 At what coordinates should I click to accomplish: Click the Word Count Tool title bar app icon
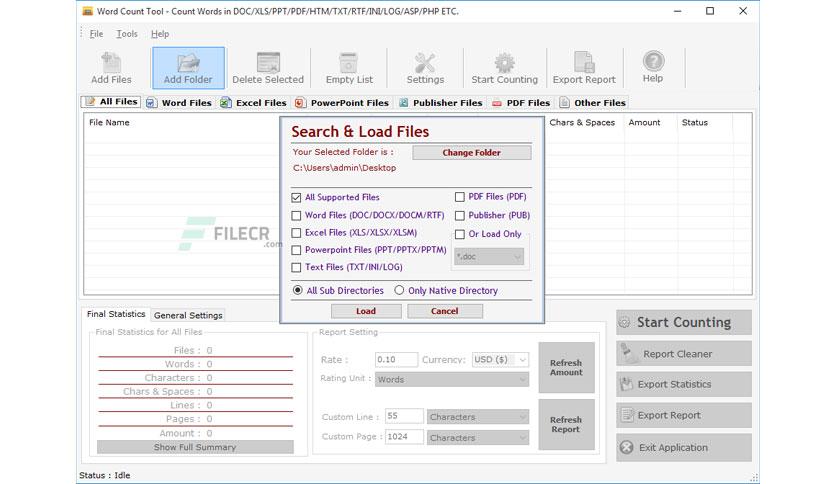tap(87, 11)
